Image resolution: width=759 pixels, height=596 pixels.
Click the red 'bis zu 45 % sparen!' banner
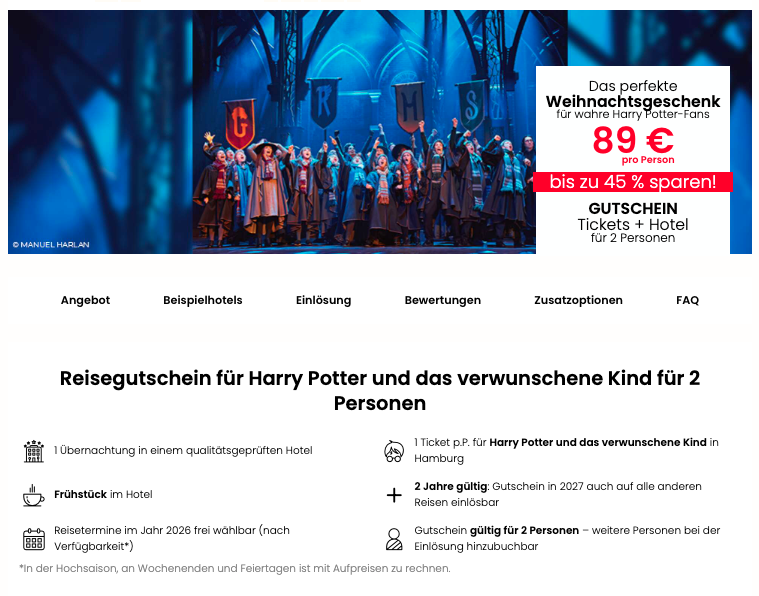[x=633, y=182]
